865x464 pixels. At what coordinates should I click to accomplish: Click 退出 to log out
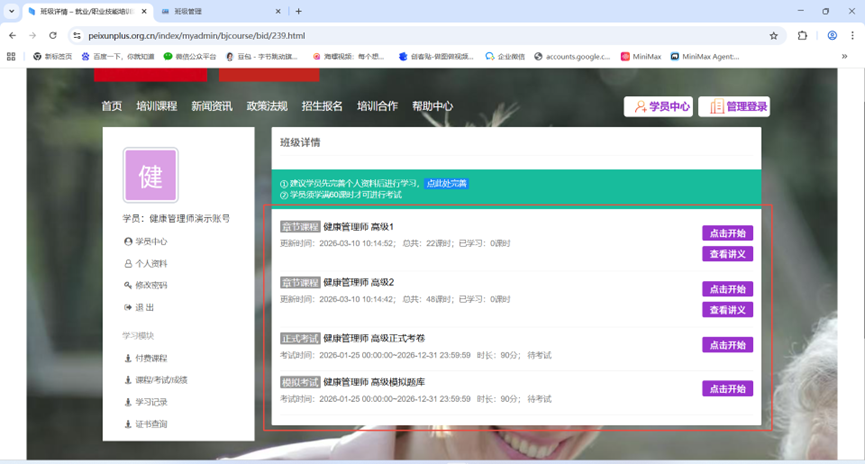[x=143, y=307]
